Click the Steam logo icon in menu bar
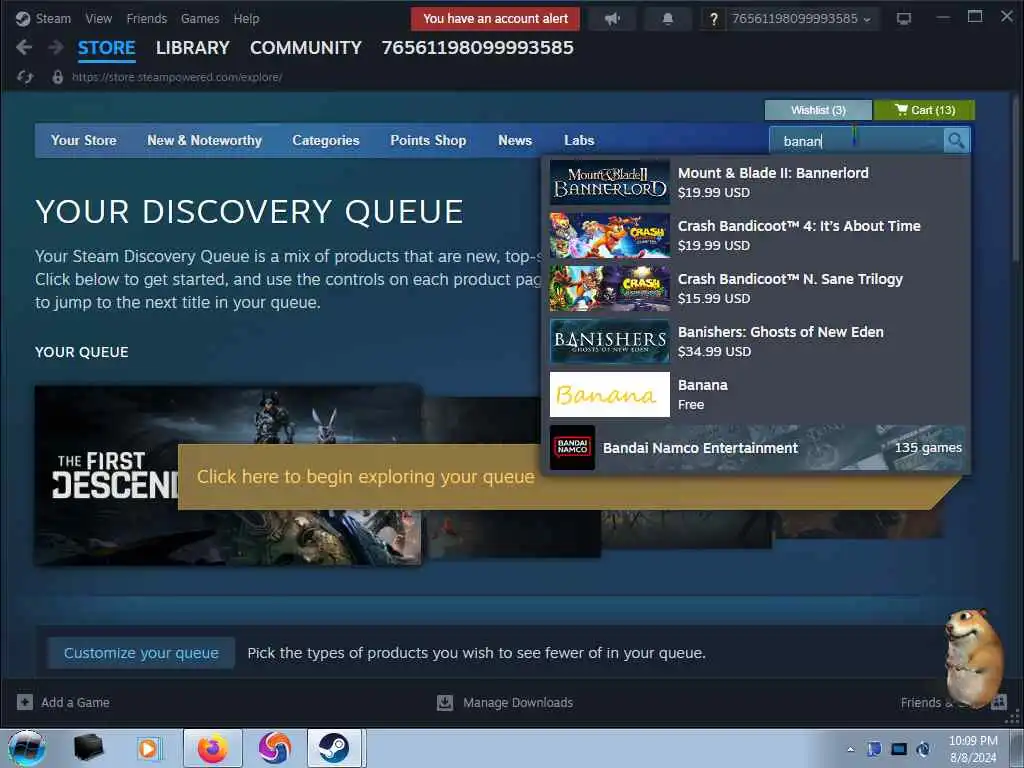 tap(23, 18)
